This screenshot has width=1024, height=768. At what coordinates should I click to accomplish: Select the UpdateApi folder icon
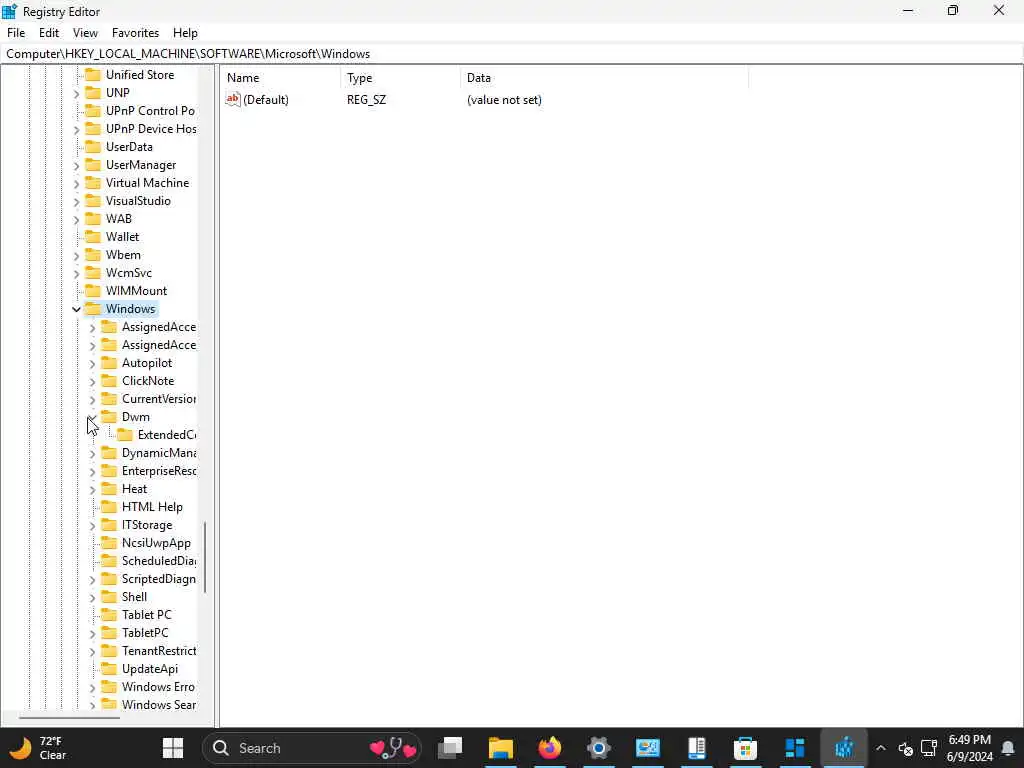109,668
